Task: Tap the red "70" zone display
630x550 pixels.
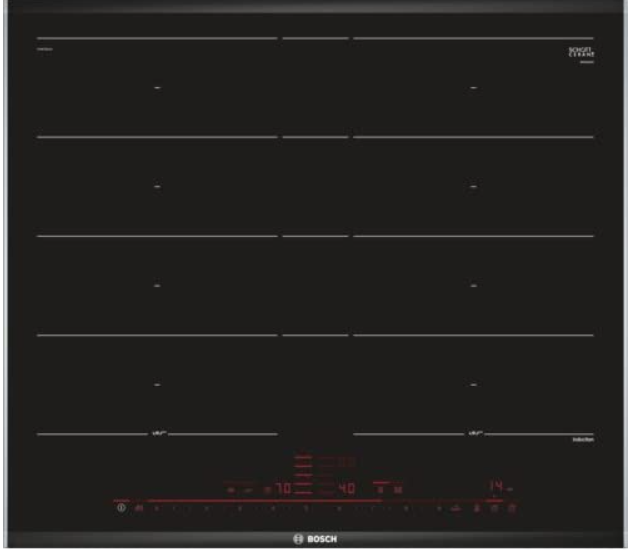Action: click(283, 488)
